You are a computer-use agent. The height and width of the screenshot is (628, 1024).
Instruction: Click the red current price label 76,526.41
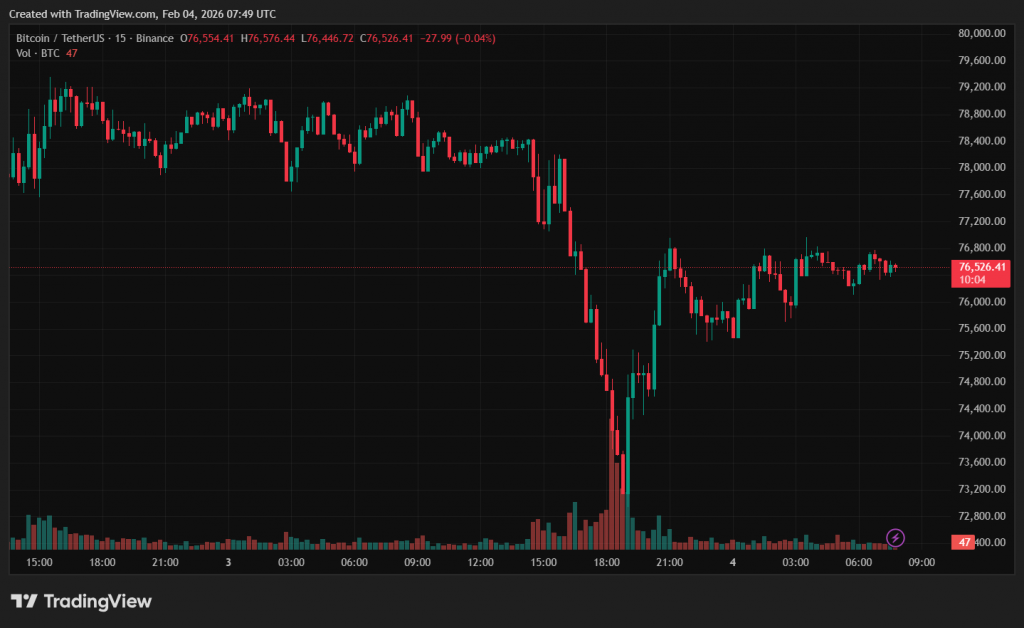pos(981,267)
